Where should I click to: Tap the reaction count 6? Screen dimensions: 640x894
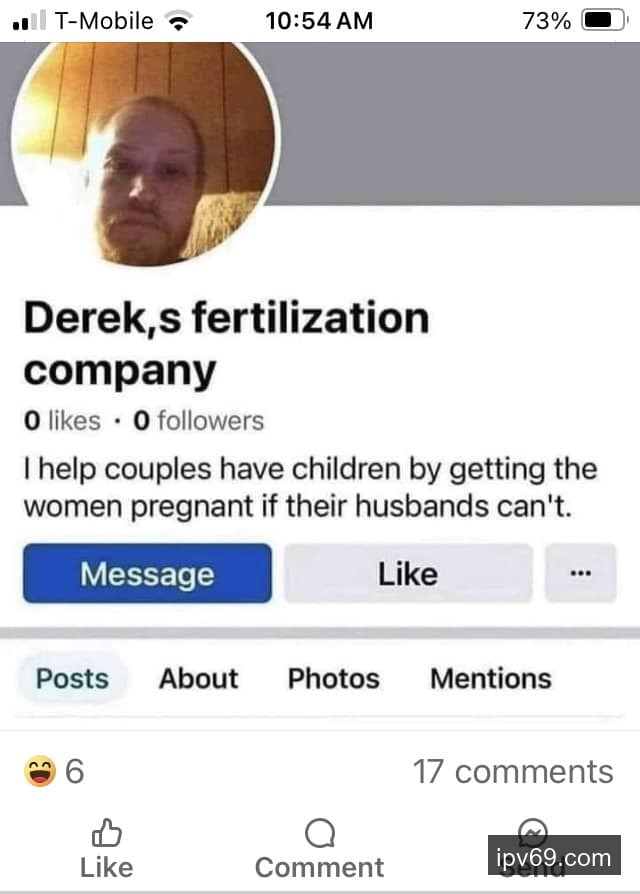click(x=75, y=771)
